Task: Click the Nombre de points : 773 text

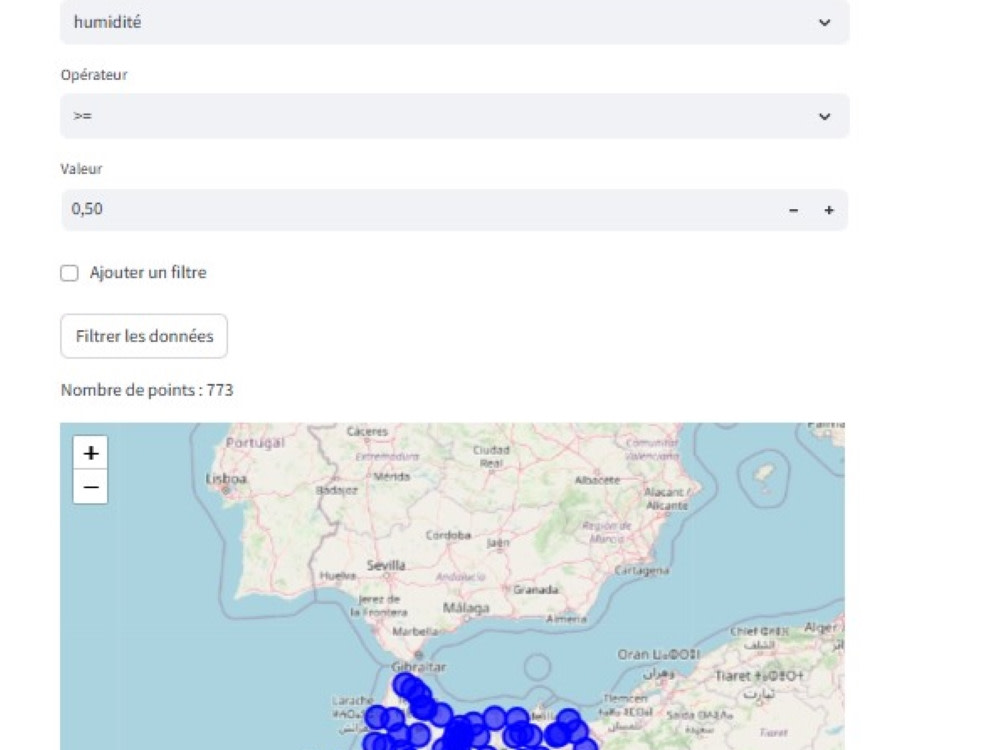Action: click(147, 390)
